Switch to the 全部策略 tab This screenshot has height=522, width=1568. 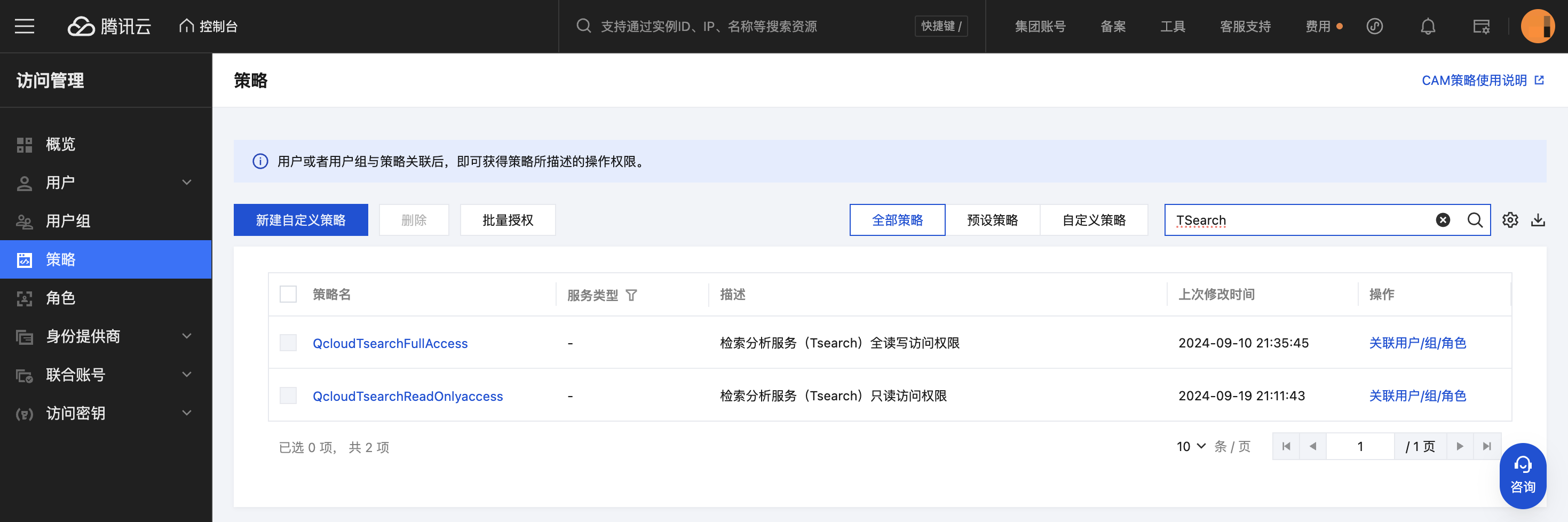click(897, 220)
